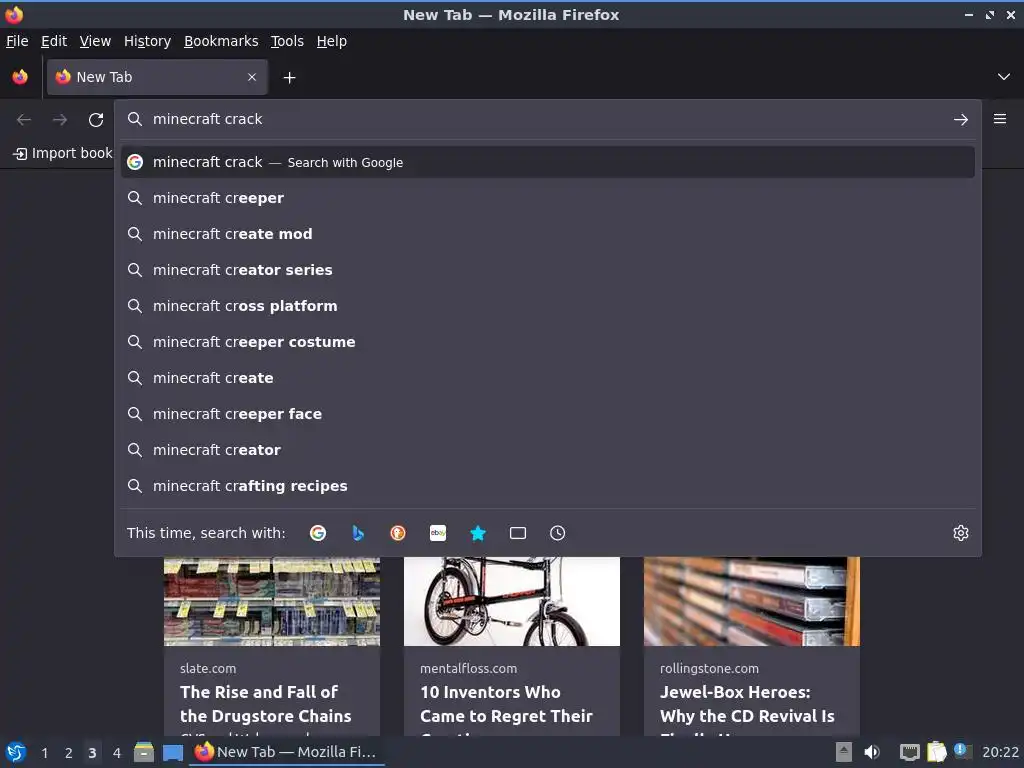Click the 20:22 clock
The width and height of the screenshot is (1024, 768).
(1000, 752)
